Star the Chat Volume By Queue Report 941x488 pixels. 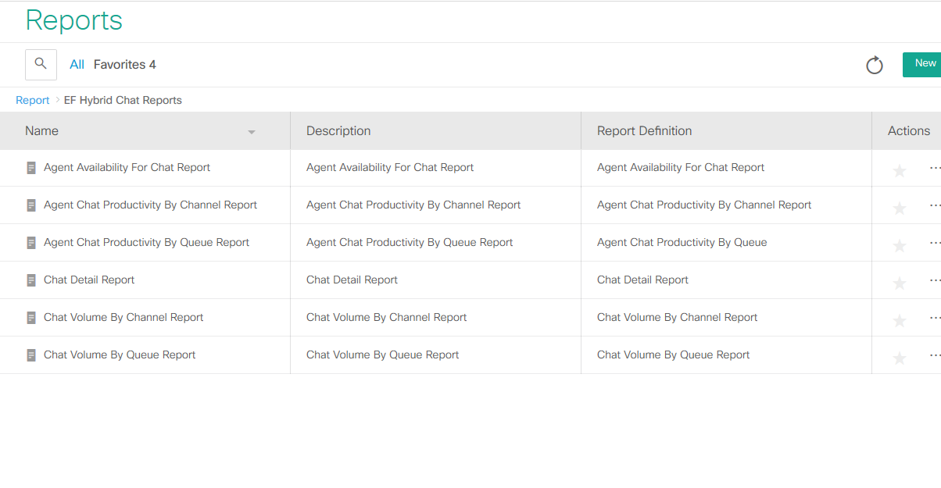[899, 358]
